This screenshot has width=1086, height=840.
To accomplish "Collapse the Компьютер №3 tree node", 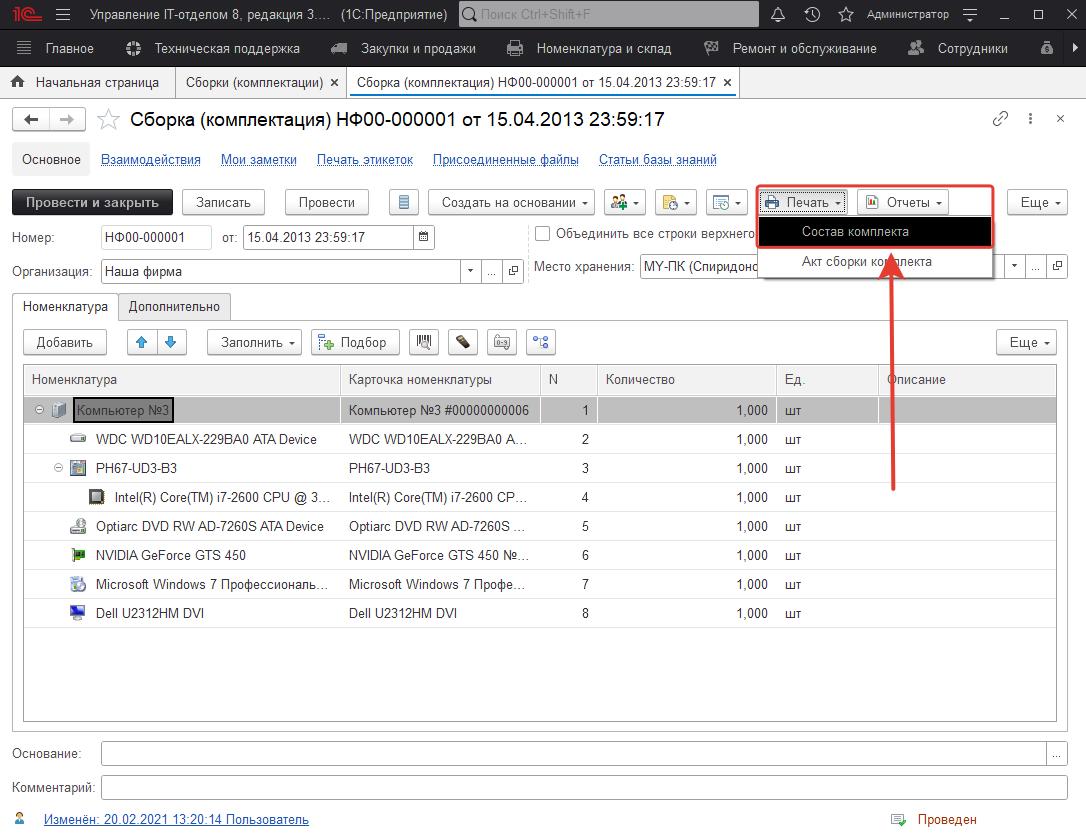I will [40, 410].
